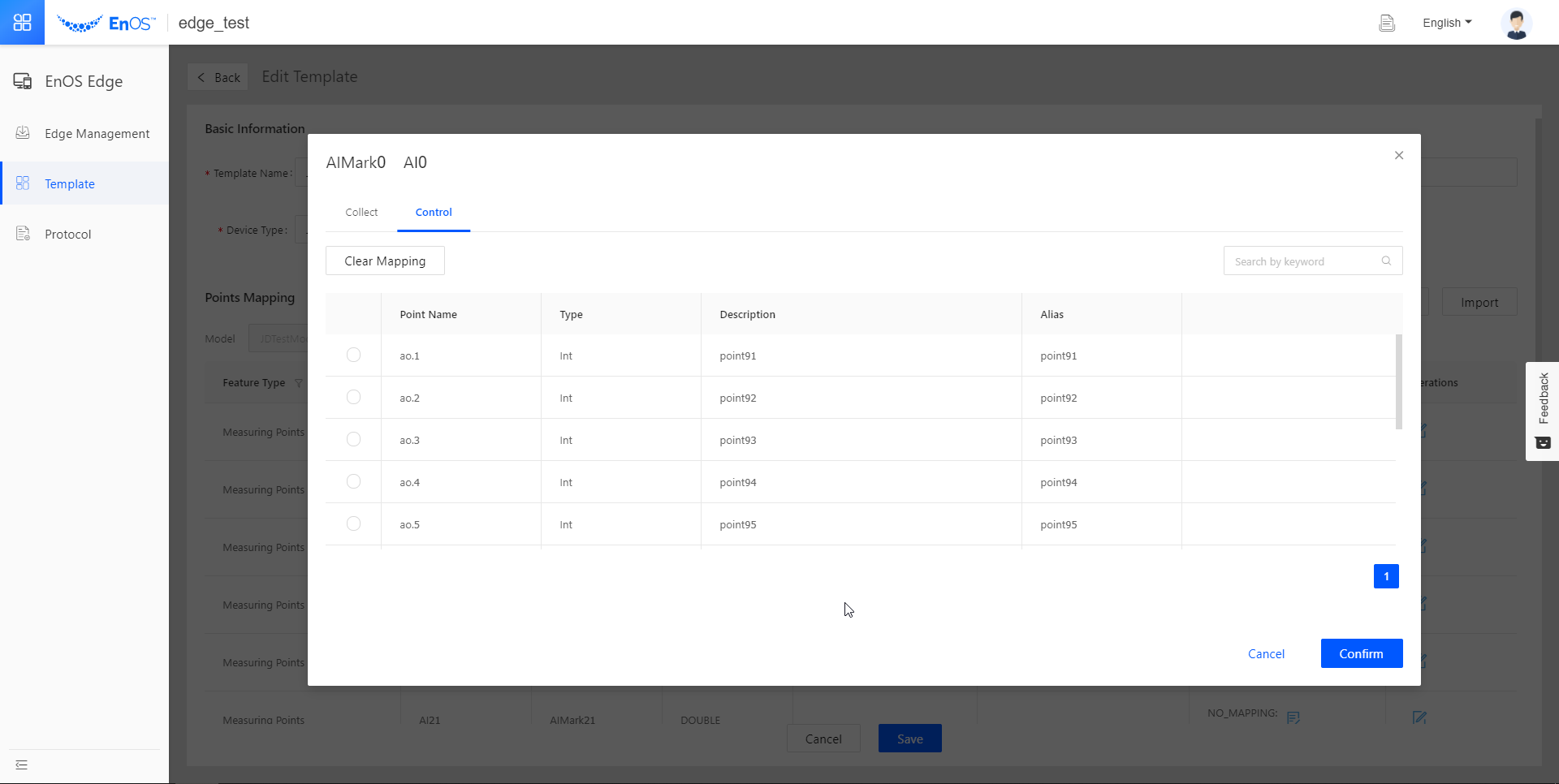Choose the ao.5 point radio button

353,524
